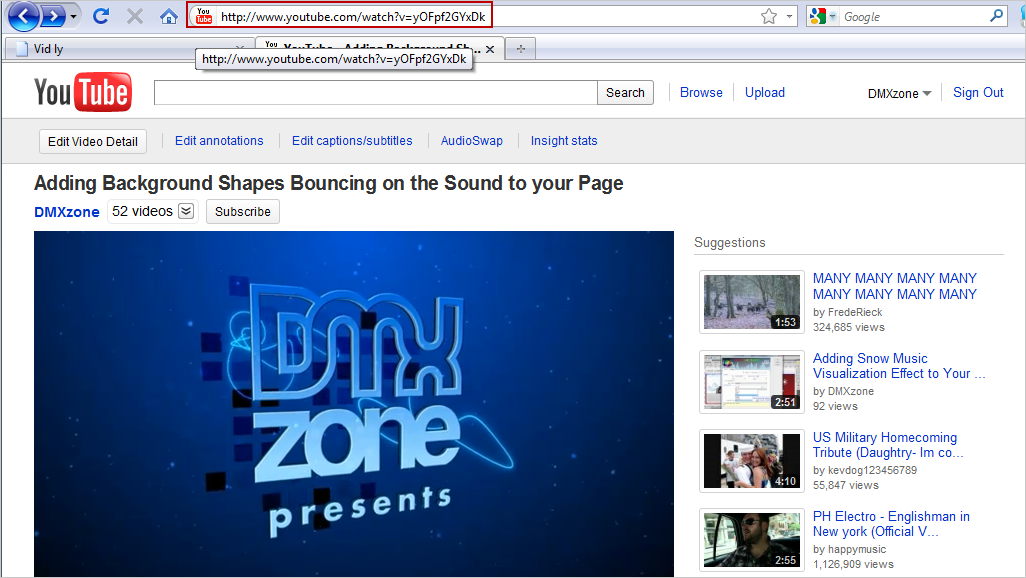
Task: Click the YouTube search input field
Action: (376, 92)
